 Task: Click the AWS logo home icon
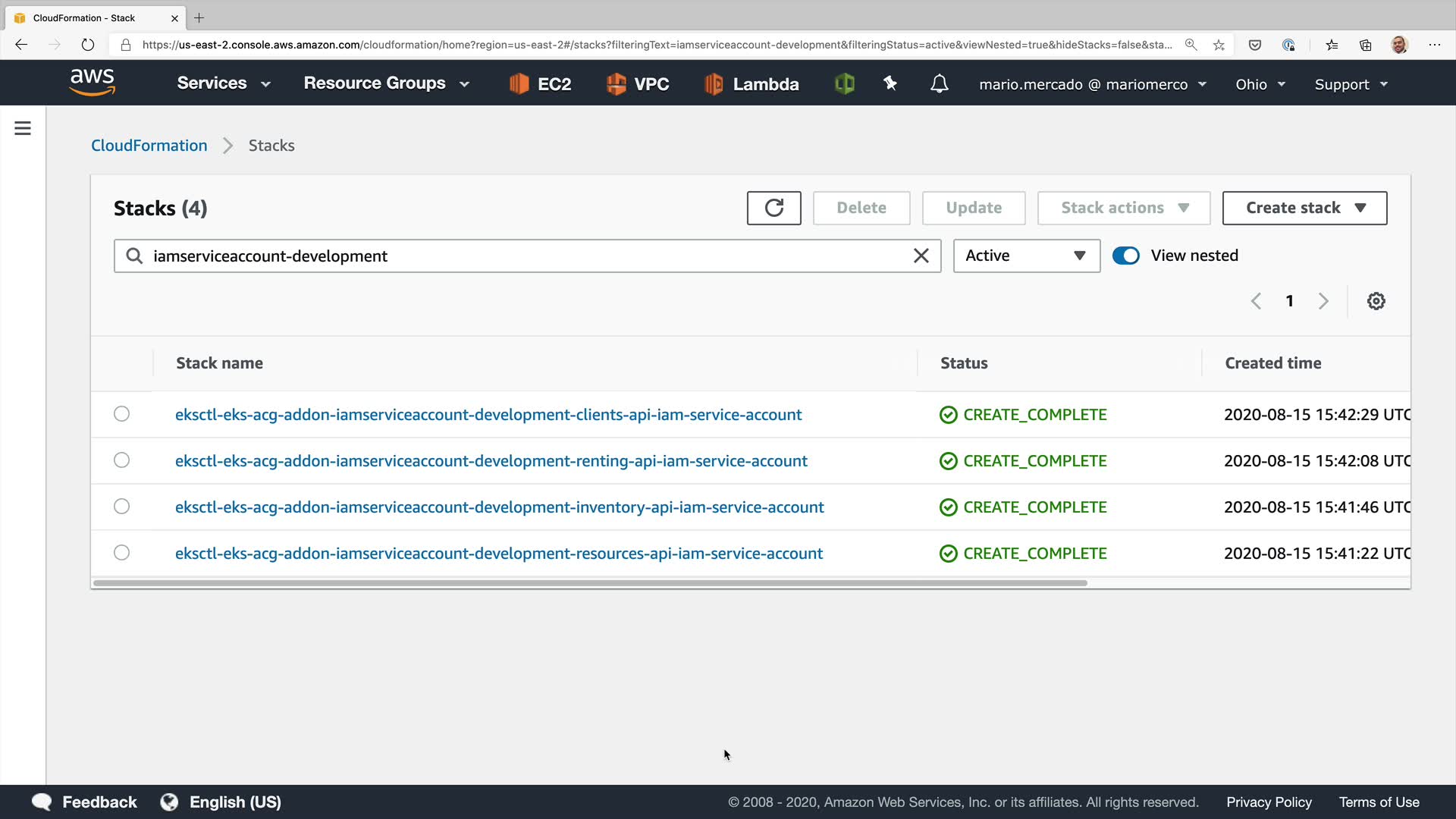[x=92, y=83]
